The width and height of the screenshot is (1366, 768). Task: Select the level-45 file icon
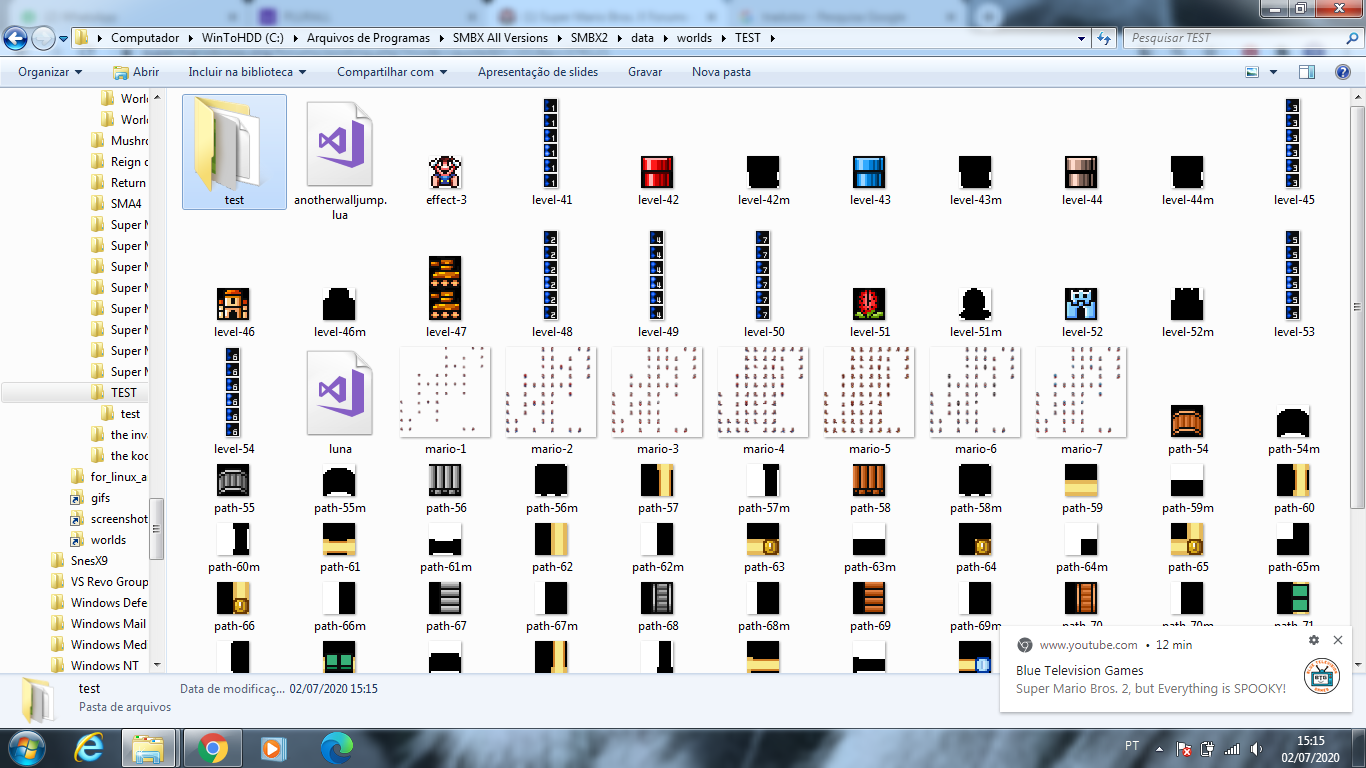pyautogui.click(x=1293, y=144)
